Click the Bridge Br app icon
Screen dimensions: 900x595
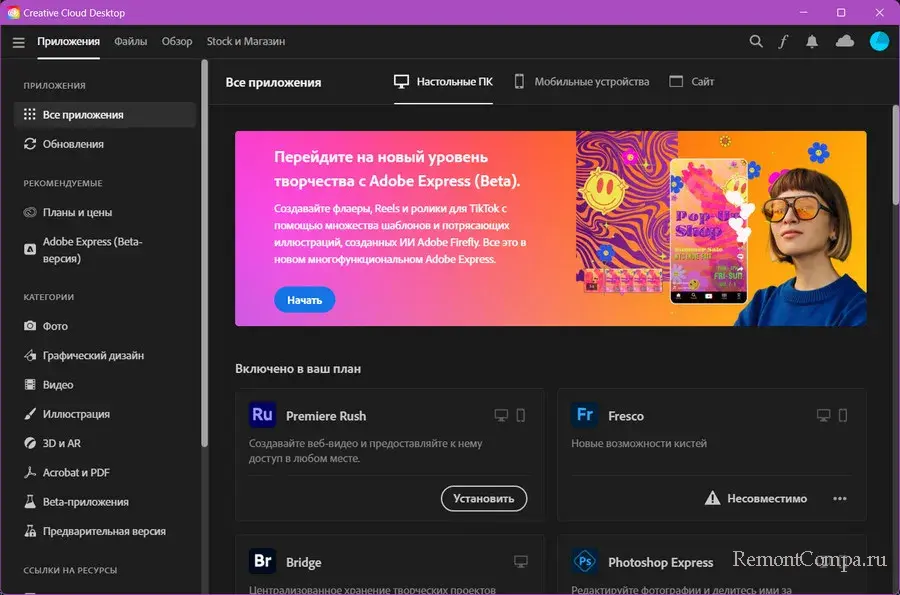point(262,561)
